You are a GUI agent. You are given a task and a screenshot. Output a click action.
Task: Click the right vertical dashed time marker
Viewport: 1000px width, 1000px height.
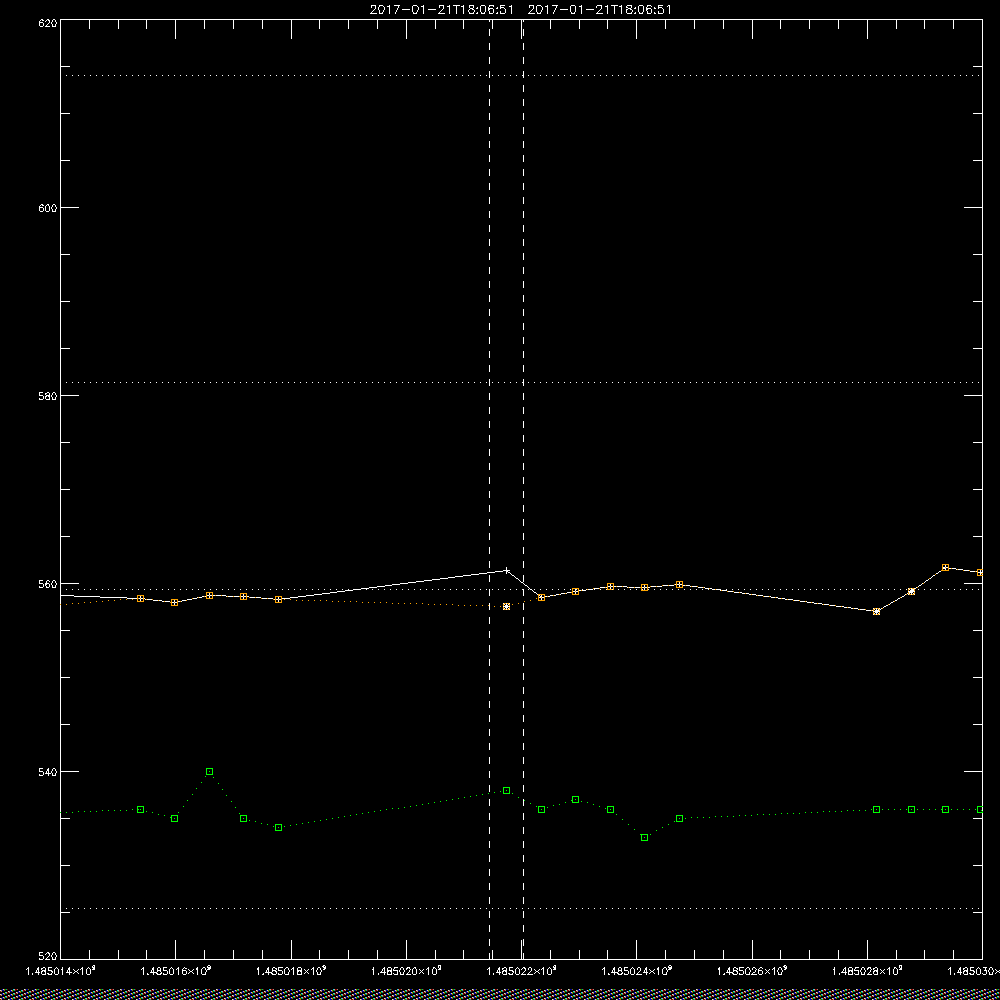coord(524,488)
